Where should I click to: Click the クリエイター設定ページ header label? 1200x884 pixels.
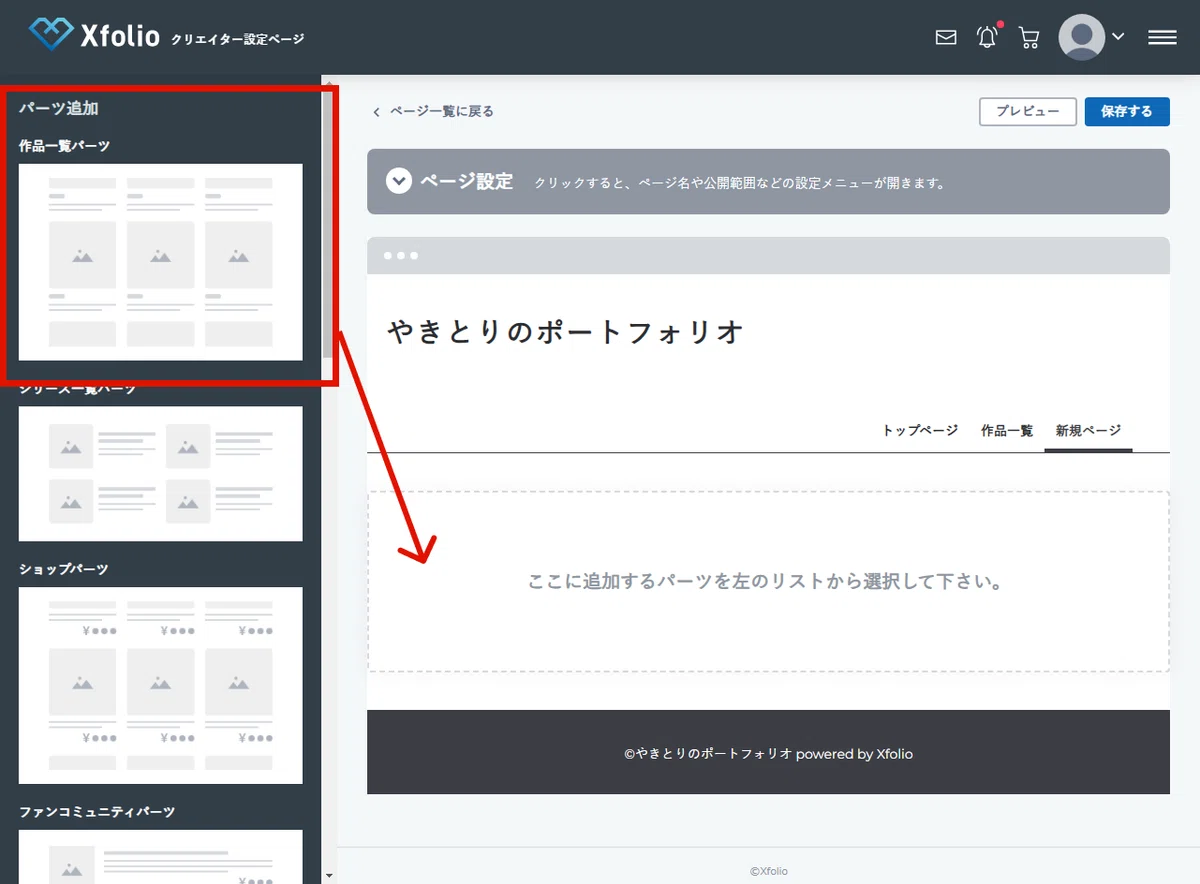point(238,39)
